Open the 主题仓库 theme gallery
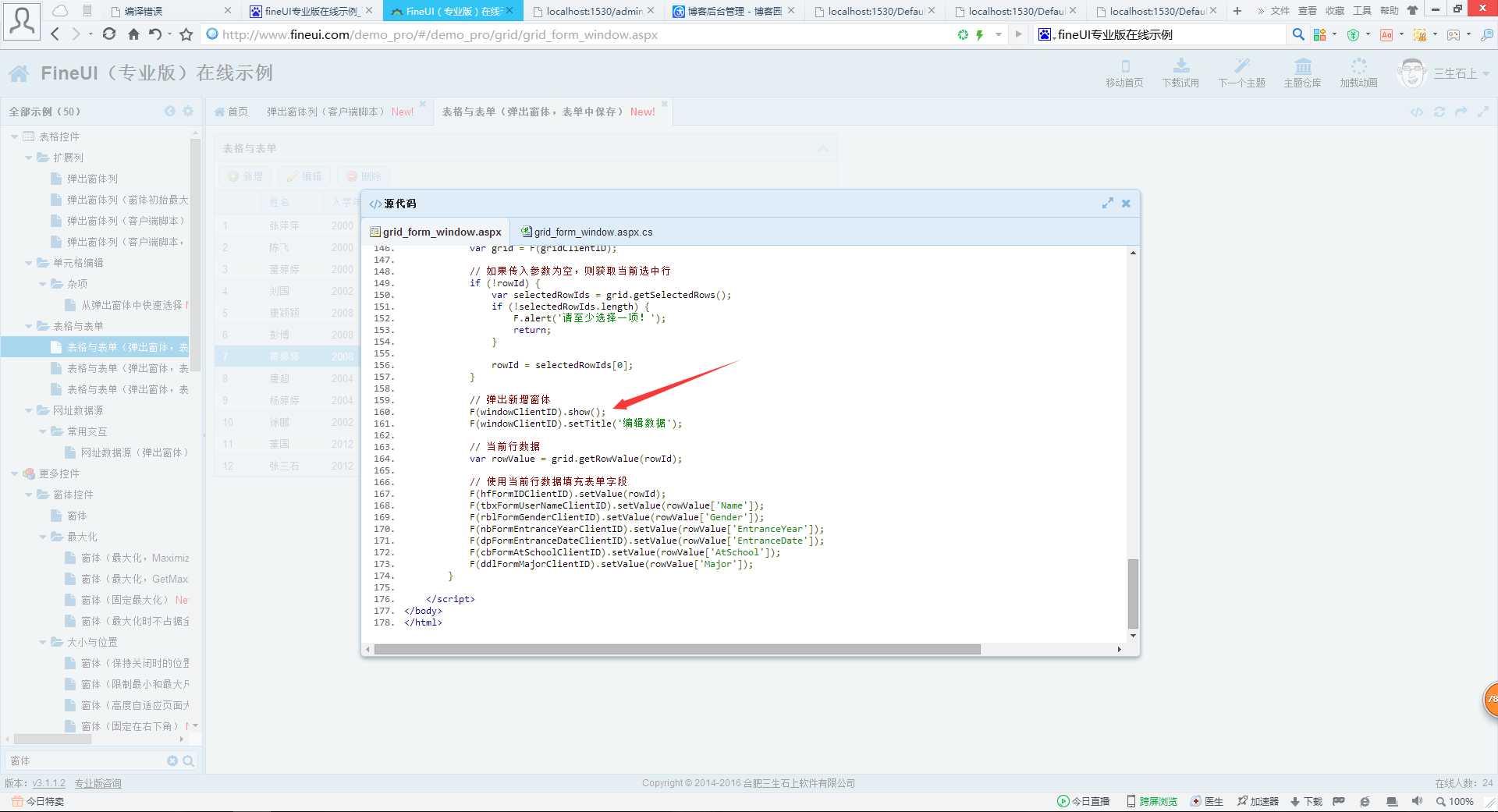This screenshot has width=1498, height=812. (x=1302, y=73)
